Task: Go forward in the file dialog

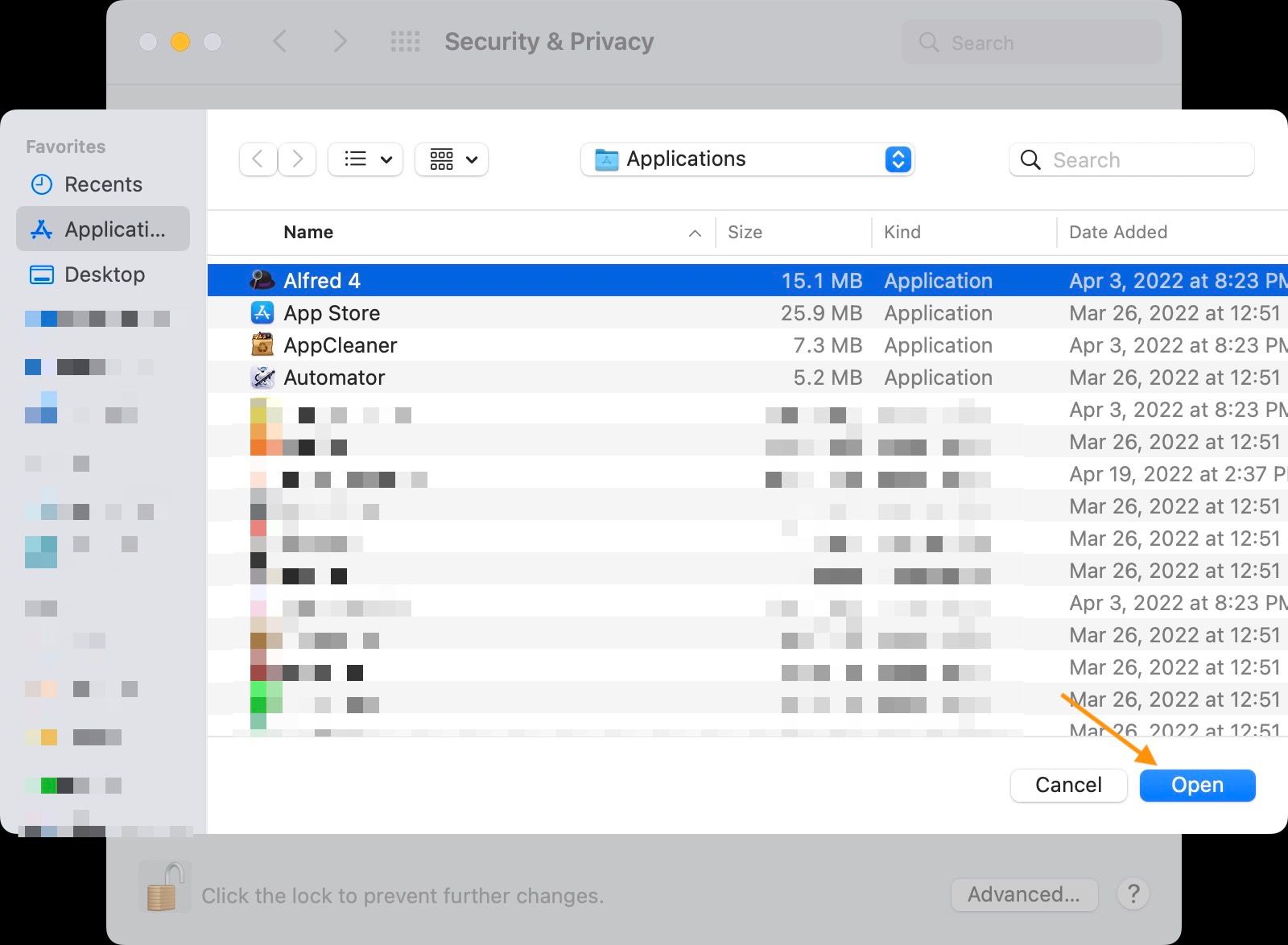Action: [x=297, y=159]
